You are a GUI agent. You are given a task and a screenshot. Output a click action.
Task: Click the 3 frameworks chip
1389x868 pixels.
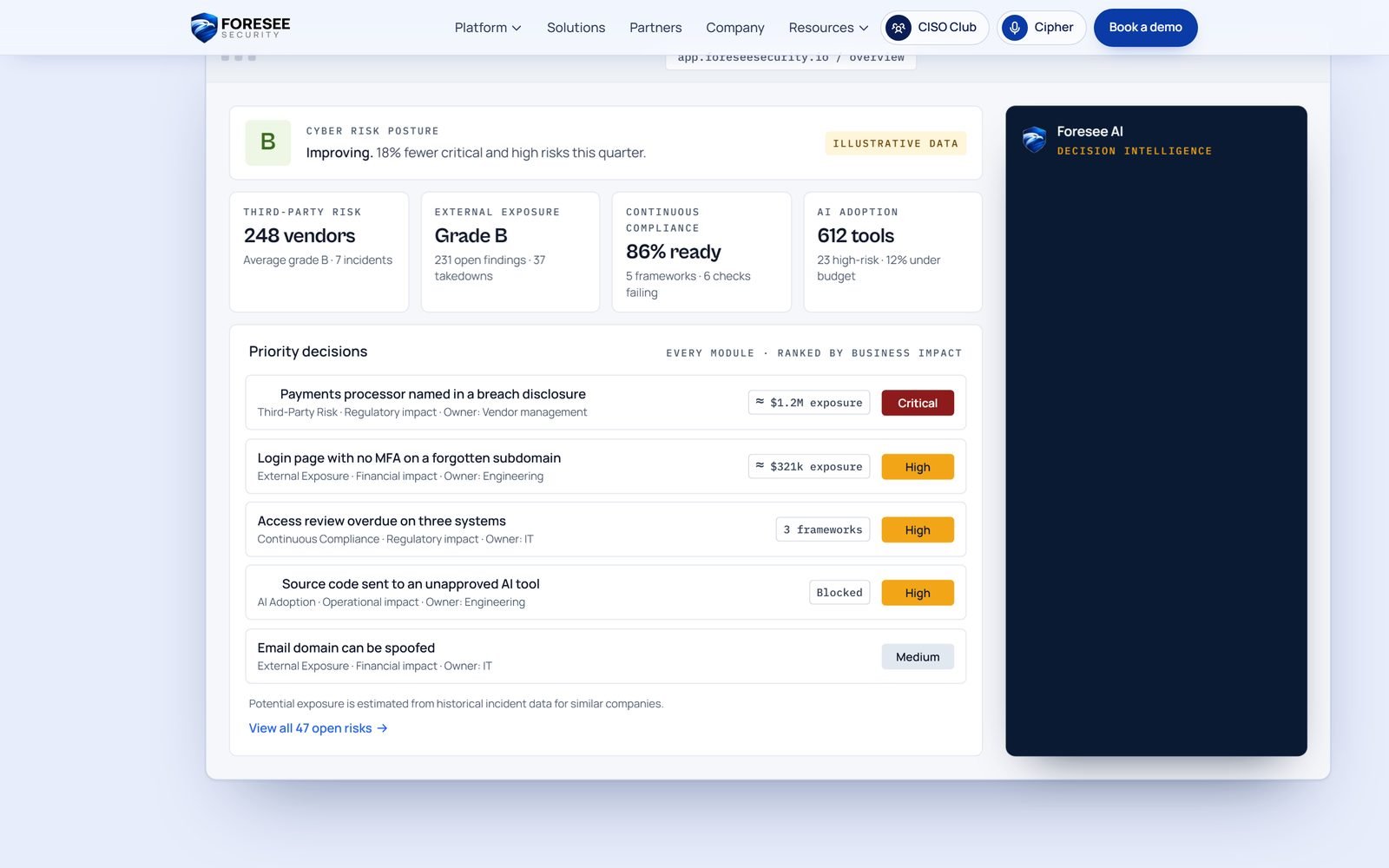[x=823, y=529]
